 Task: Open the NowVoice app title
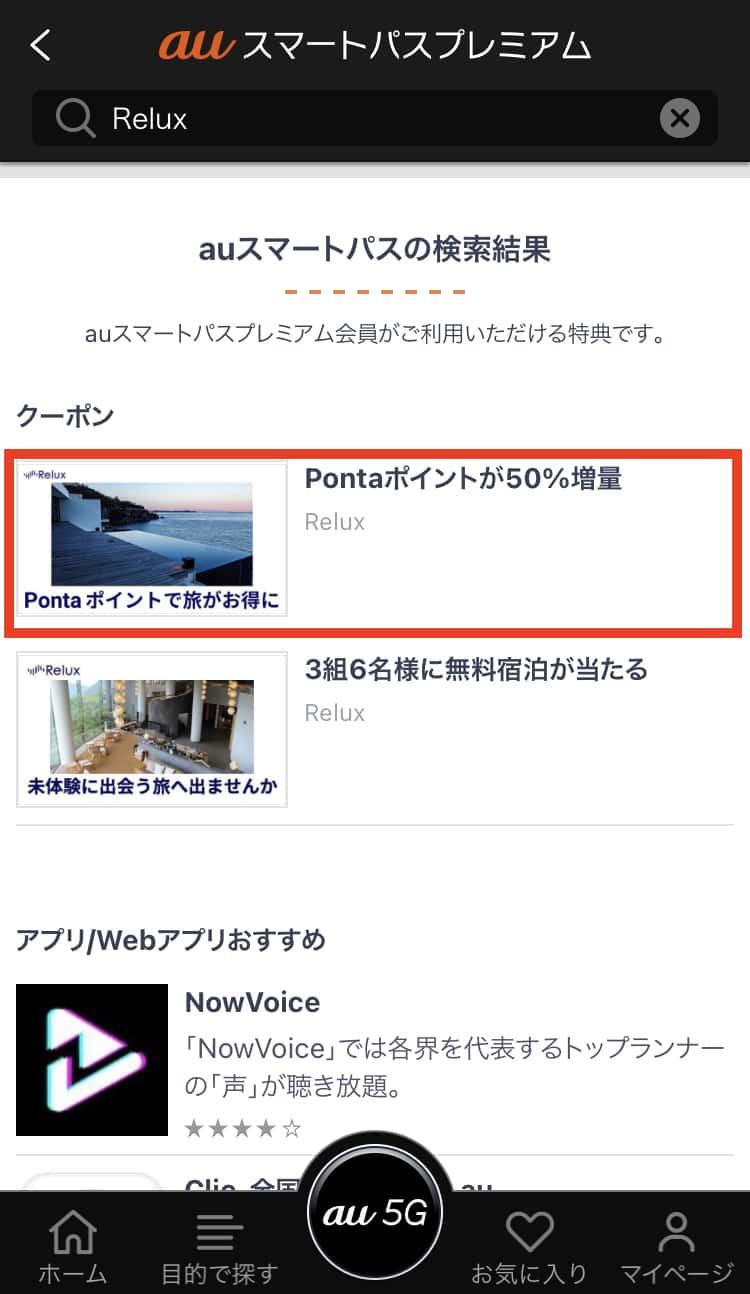pos(252,1002)
